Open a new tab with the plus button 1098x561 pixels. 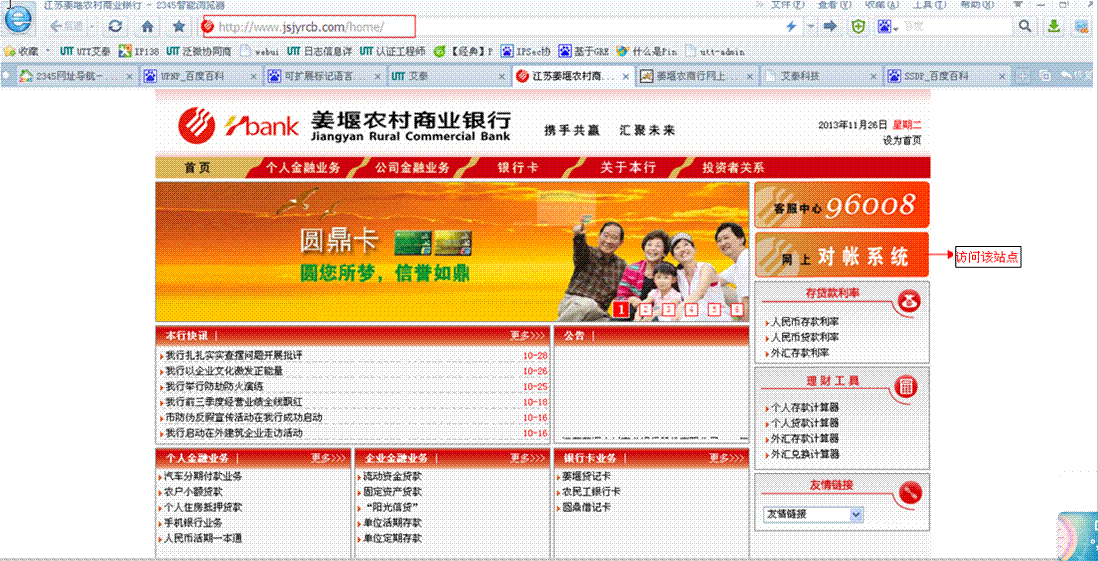[1023, 76]
